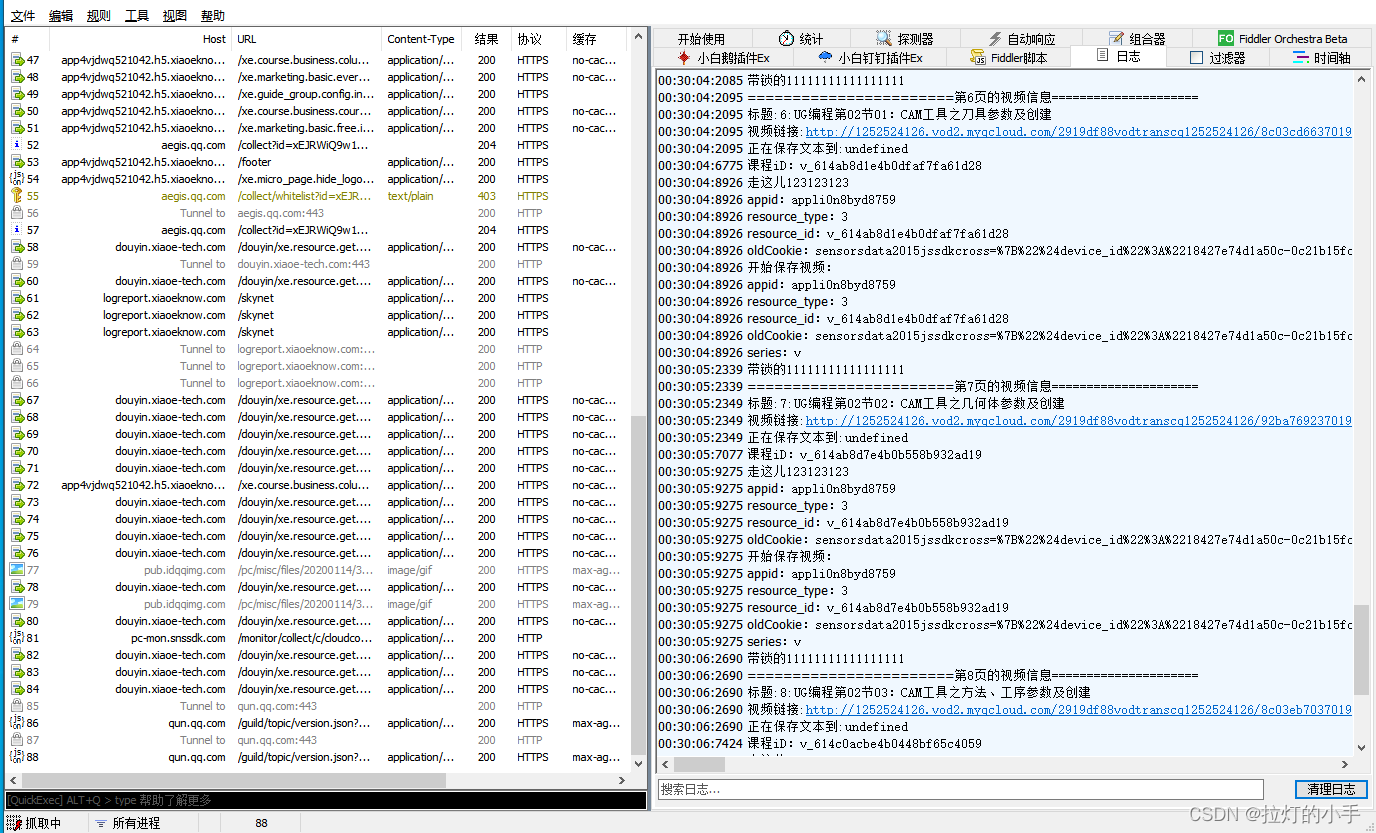Click the green arrow icon of session 63
Image resolution: width=1376 pixels, height=833 pixels.
[x=17, y=332]
